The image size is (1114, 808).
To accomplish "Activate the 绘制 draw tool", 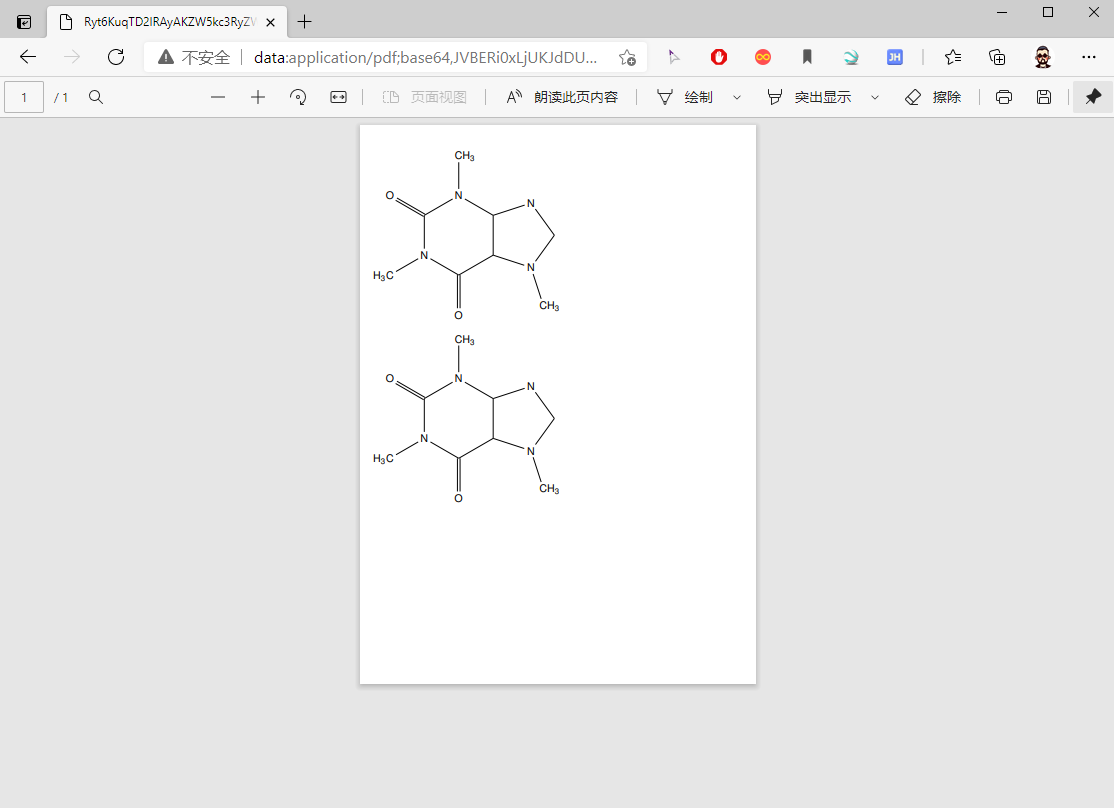I will 685,97.
